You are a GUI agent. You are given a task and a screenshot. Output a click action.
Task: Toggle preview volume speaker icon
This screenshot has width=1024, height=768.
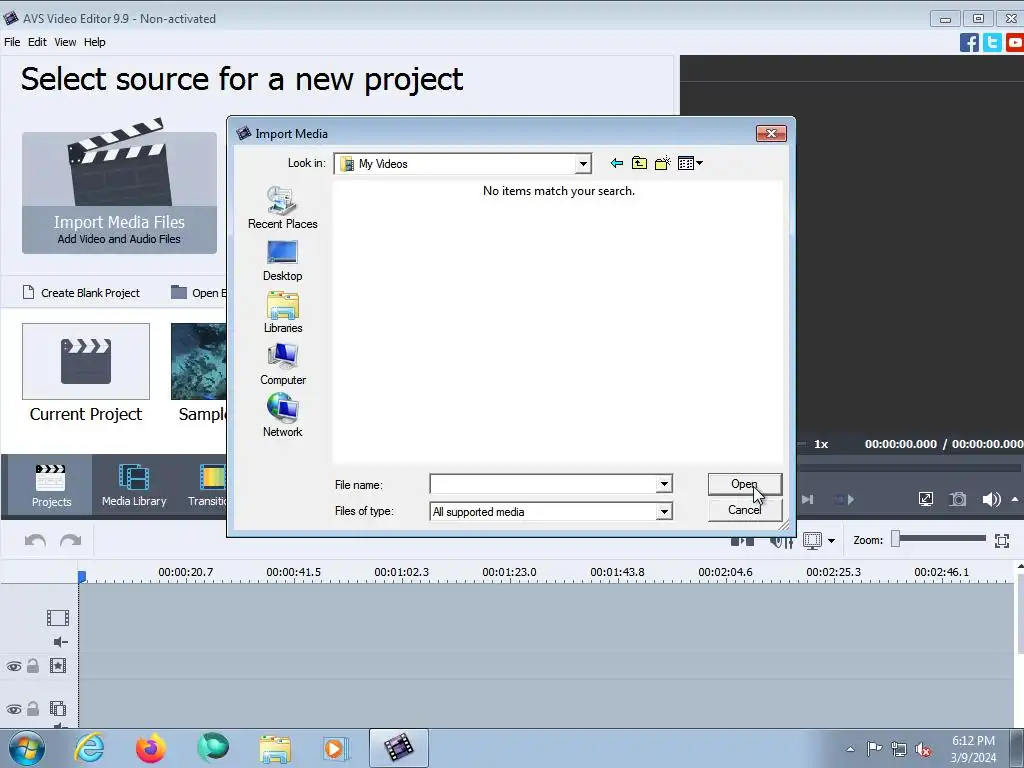[x=991, y=499]
